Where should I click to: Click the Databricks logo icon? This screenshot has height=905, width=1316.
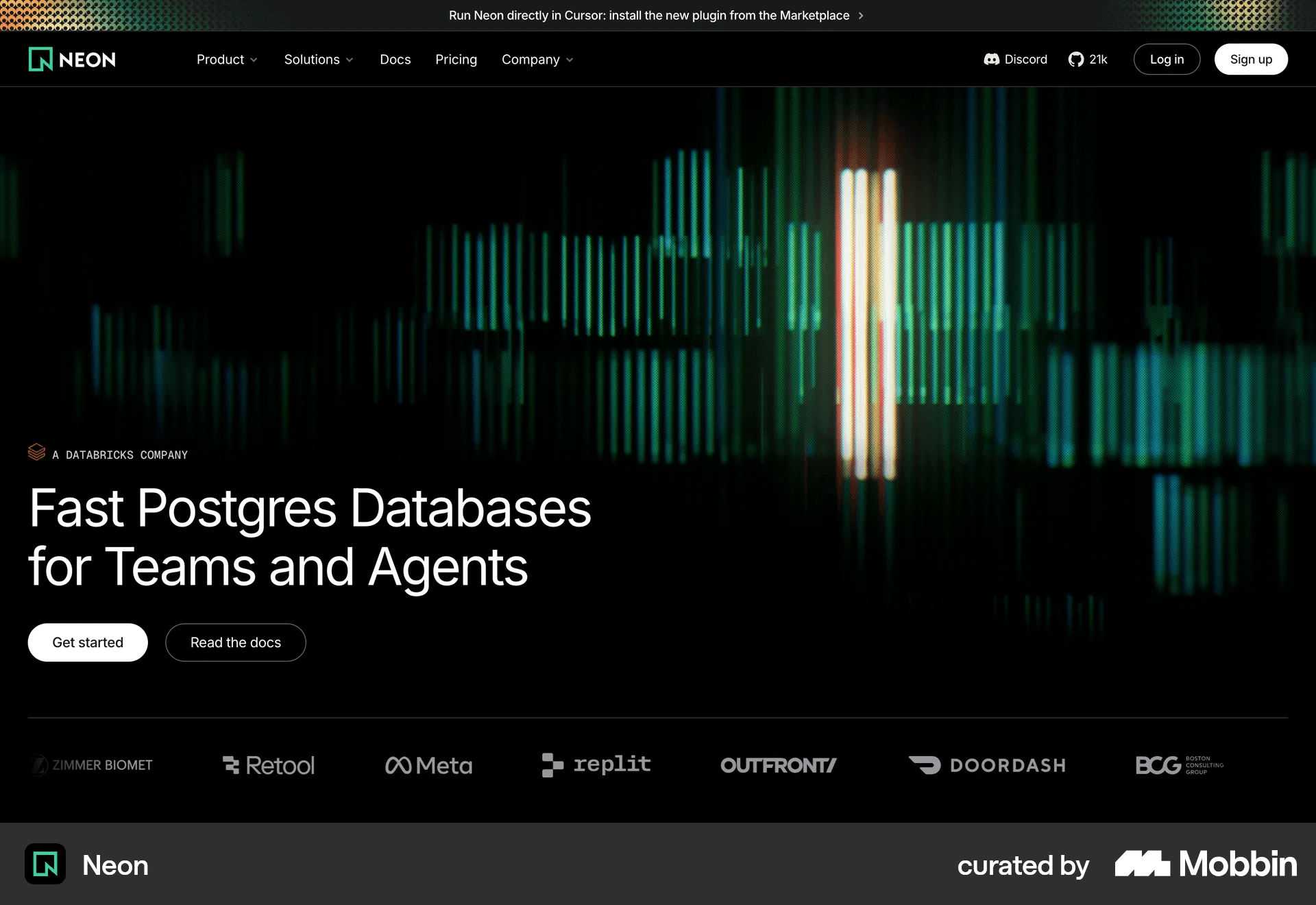pyautogui.click(x=36, y=452)
